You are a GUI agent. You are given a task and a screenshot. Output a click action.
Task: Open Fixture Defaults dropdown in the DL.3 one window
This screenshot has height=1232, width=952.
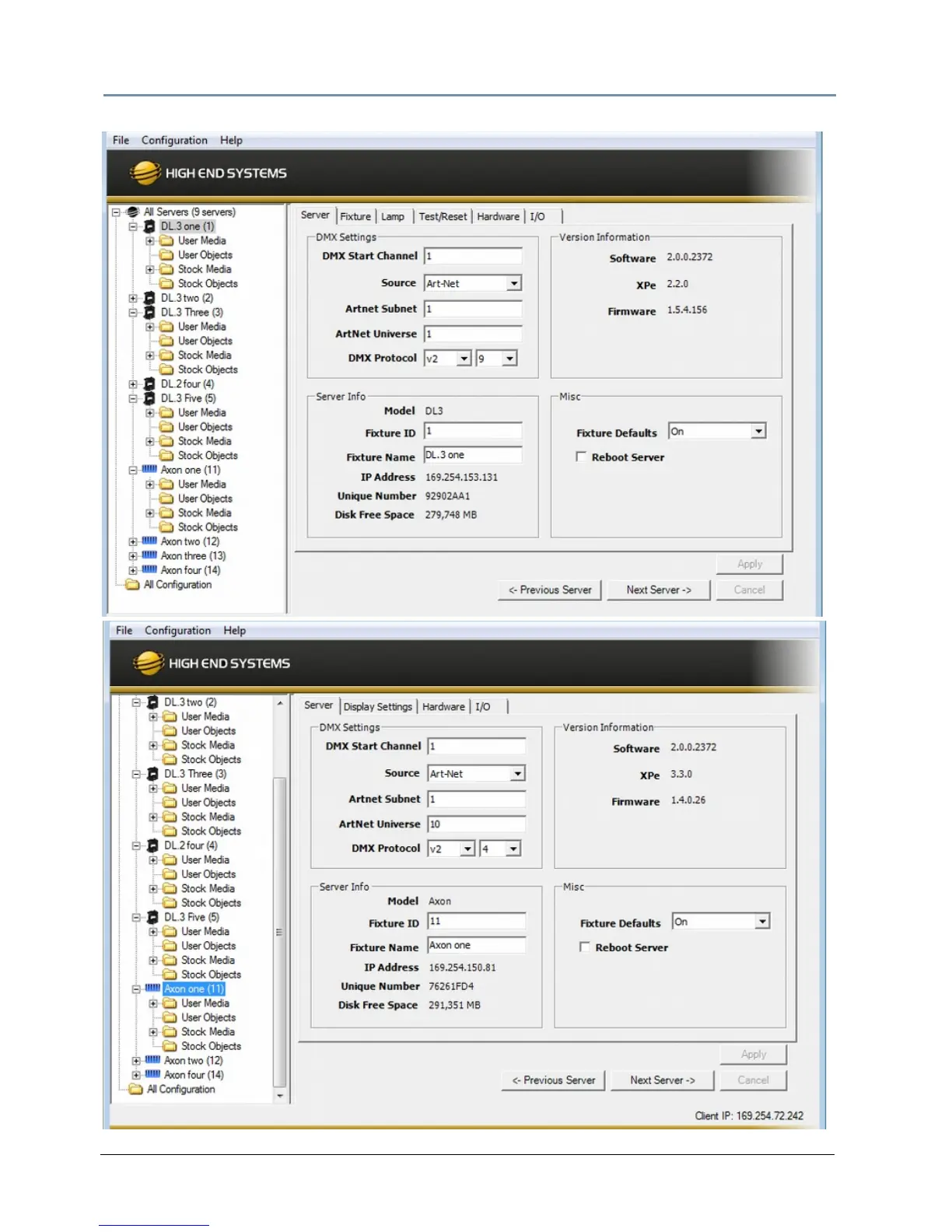coord(758,432)
